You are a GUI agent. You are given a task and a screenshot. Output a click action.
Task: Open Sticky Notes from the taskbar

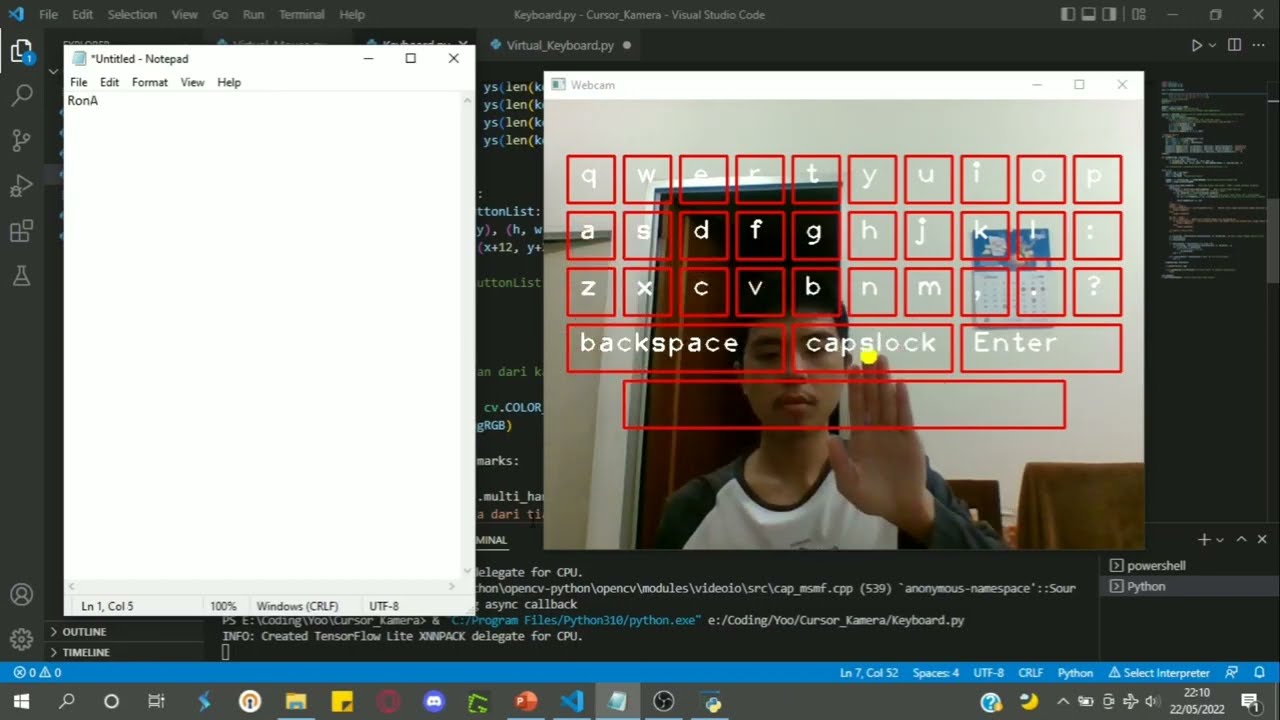click(x=342, y=702)
